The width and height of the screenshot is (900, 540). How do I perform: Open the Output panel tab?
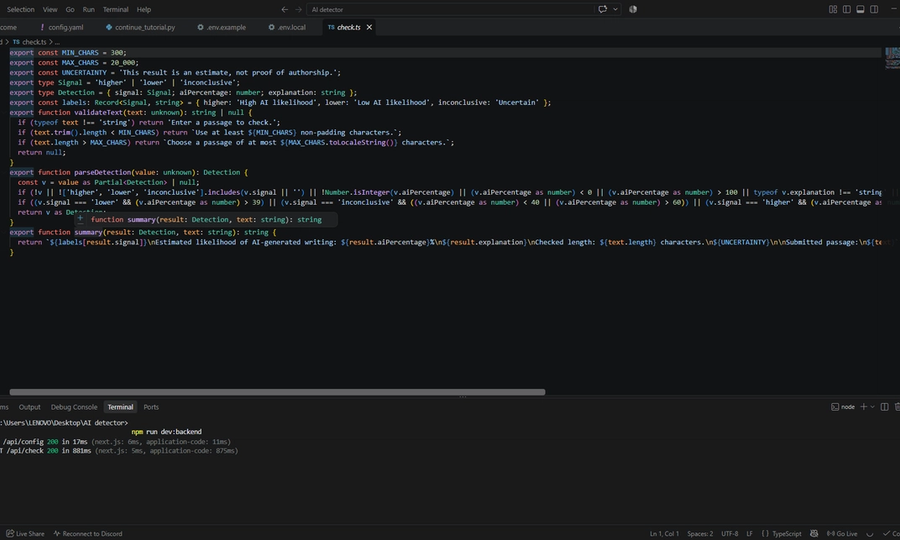(29, 407)
